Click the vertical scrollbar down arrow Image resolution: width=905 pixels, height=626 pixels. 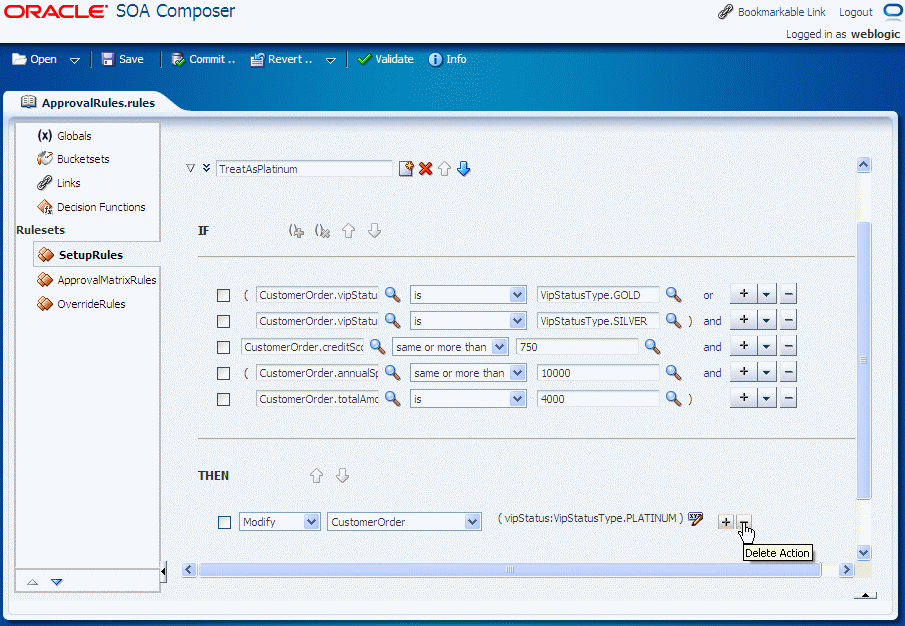pos(863,553)
